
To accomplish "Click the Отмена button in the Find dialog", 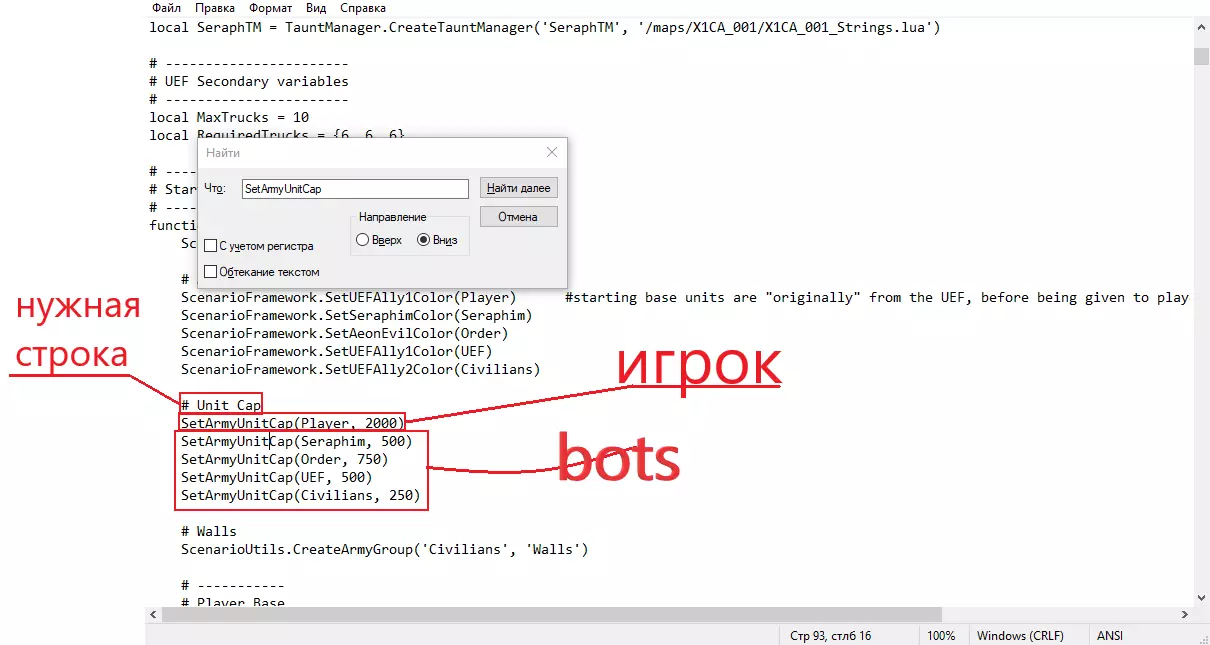I will [x=519, y=217].
